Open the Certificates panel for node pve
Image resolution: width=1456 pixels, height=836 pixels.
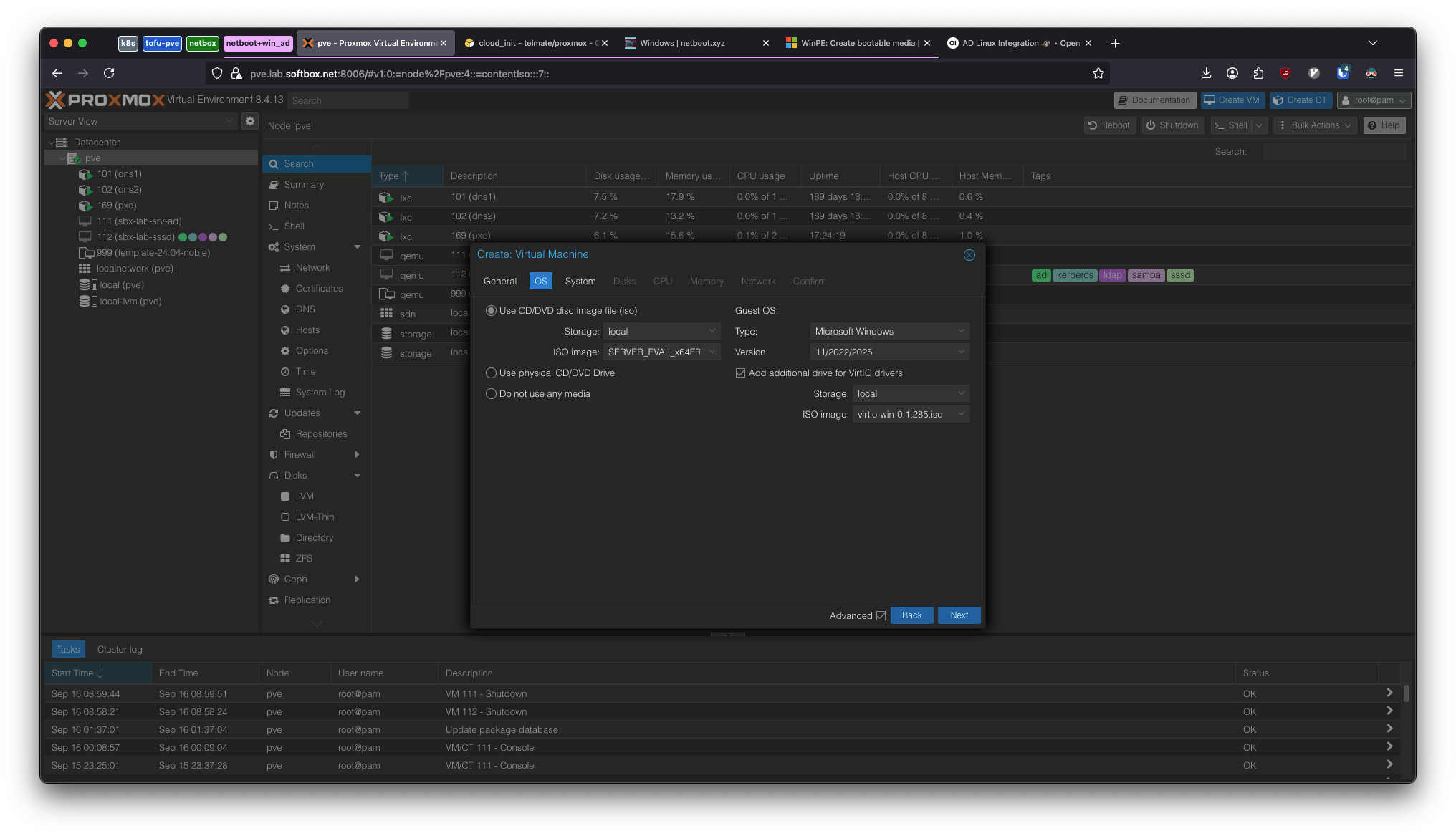[x=318, y=288]
